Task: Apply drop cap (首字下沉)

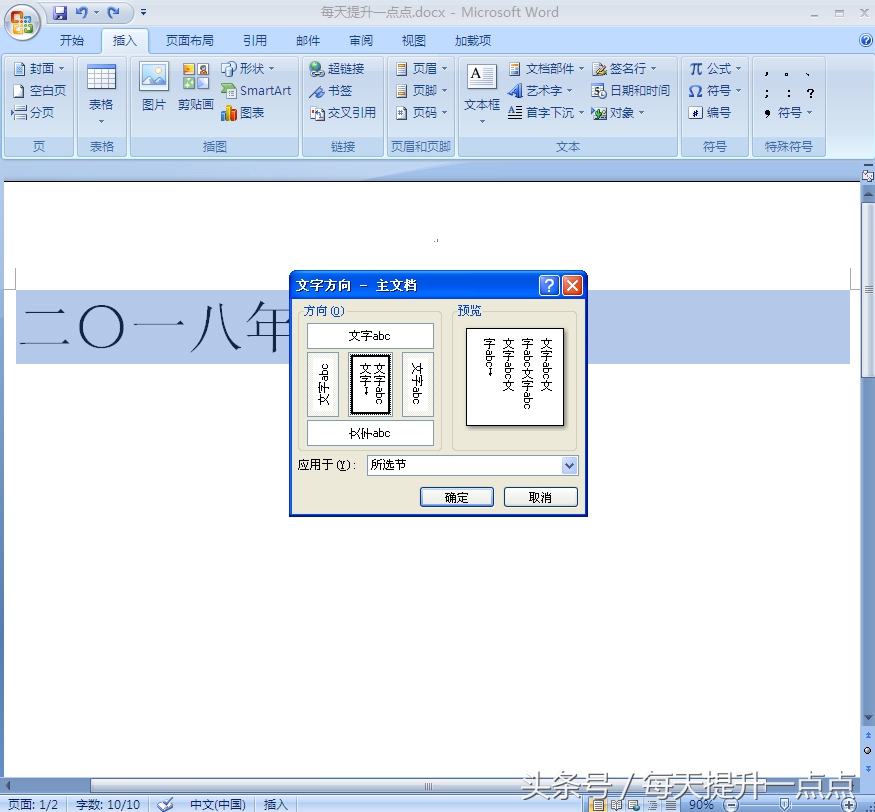Action: 546,113
